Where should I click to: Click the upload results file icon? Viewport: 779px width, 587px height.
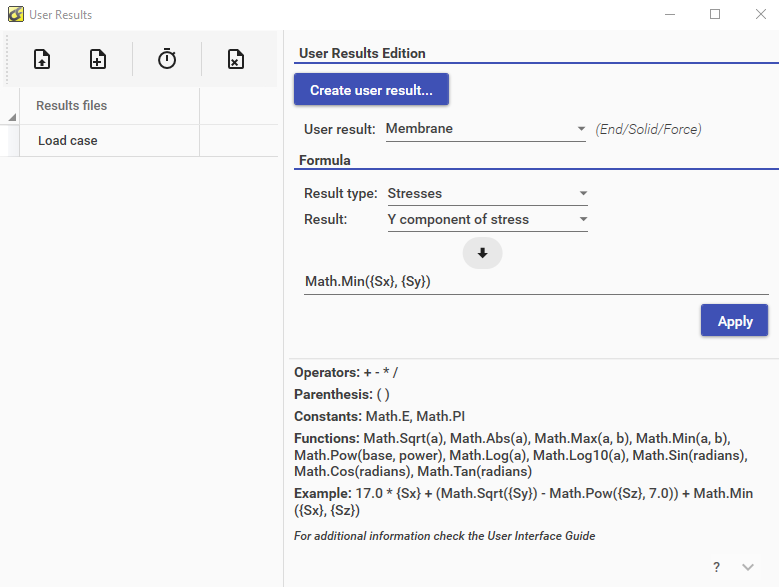(x=42, y=60)
